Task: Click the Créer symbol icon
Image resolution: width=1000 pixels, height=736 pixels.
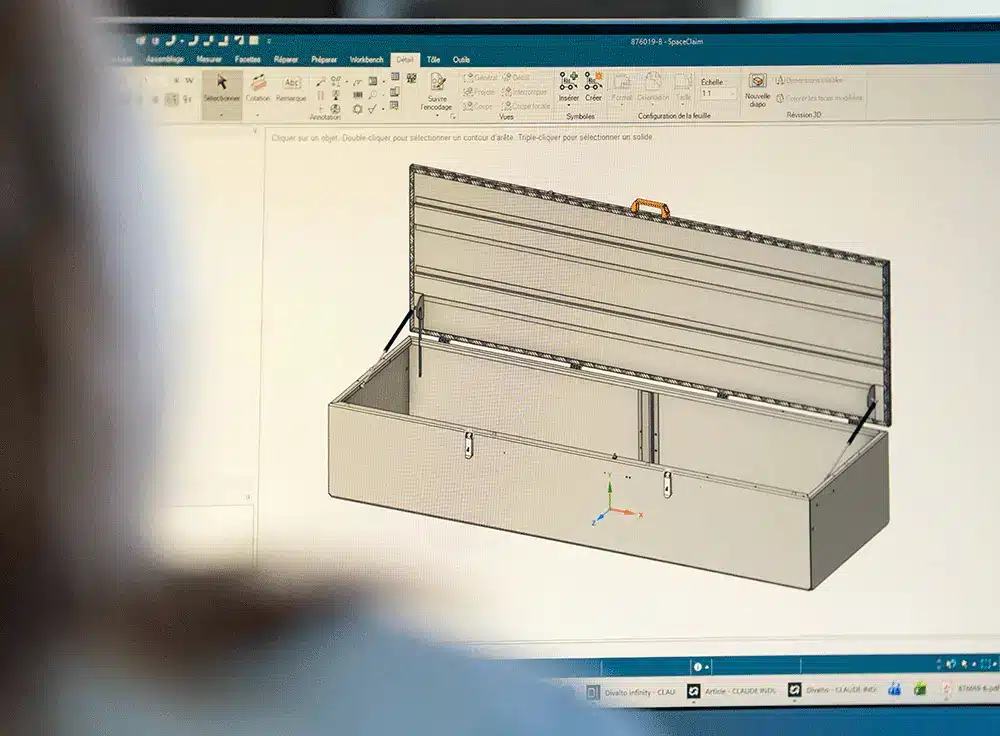Action: (594, 85)
